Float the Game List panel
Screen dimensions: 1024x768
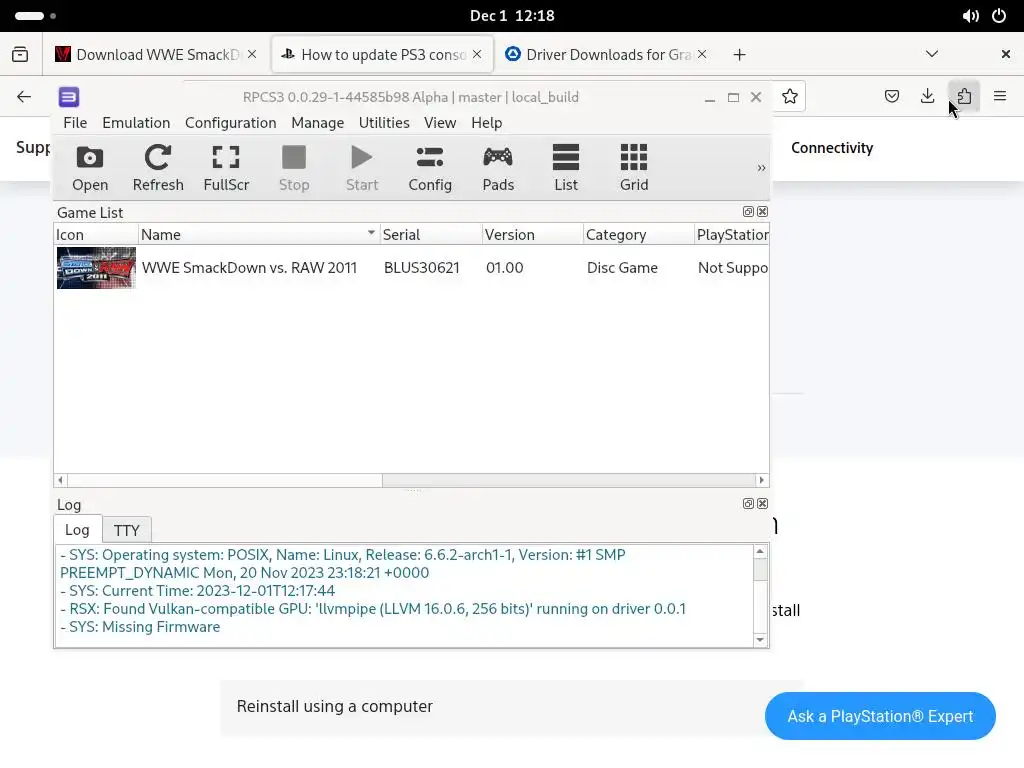[x=748, y=212]
